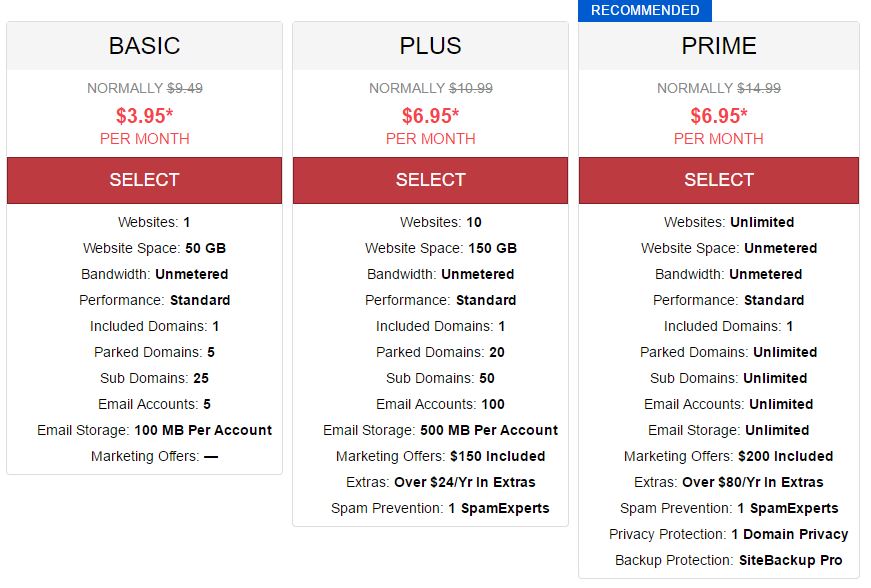Click the crossed-out $9.49 normal price
871x588 pixels.
click(185, 88)
